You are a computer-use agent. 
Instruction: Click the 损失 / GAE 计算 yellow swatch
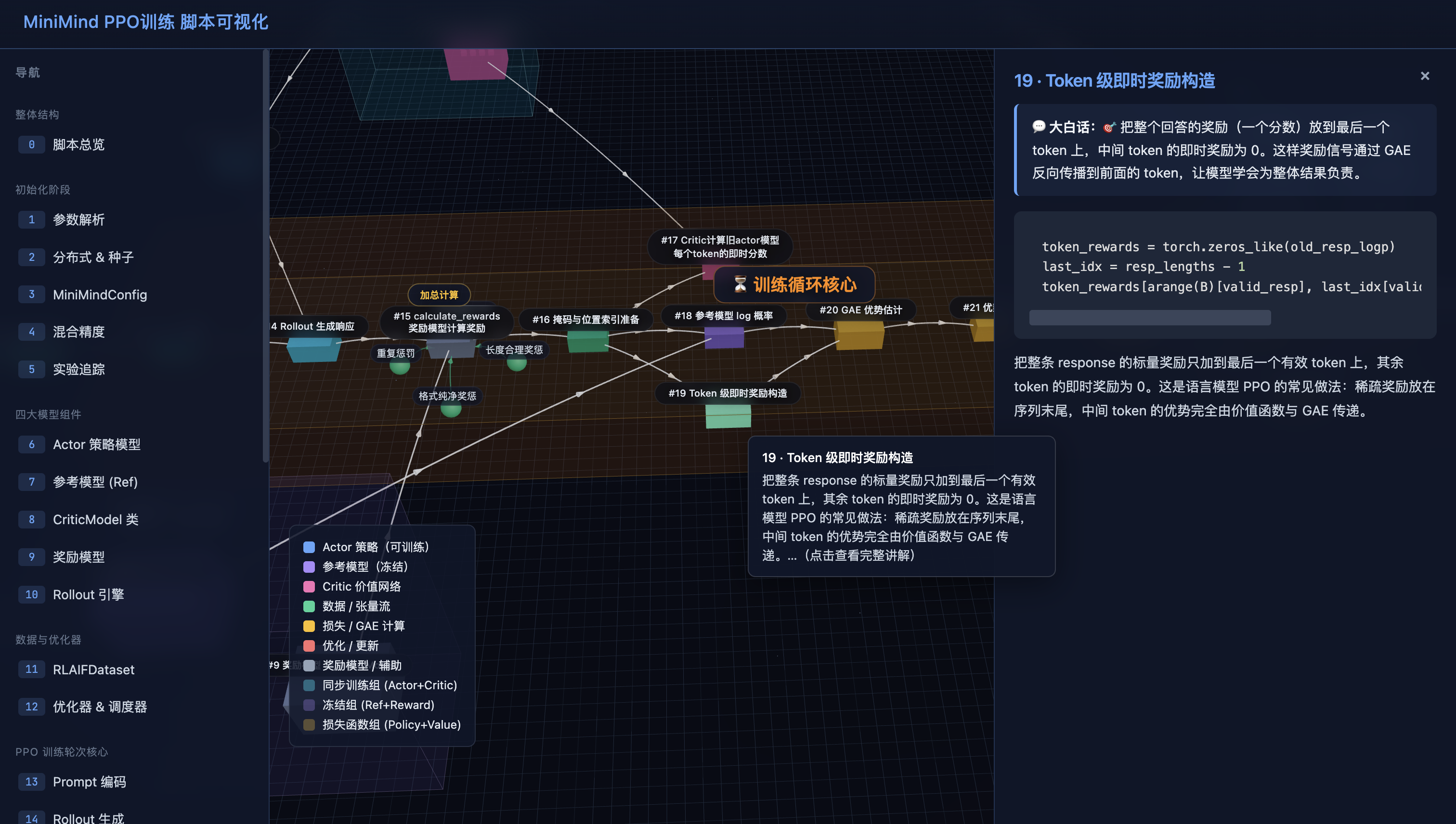309,626
